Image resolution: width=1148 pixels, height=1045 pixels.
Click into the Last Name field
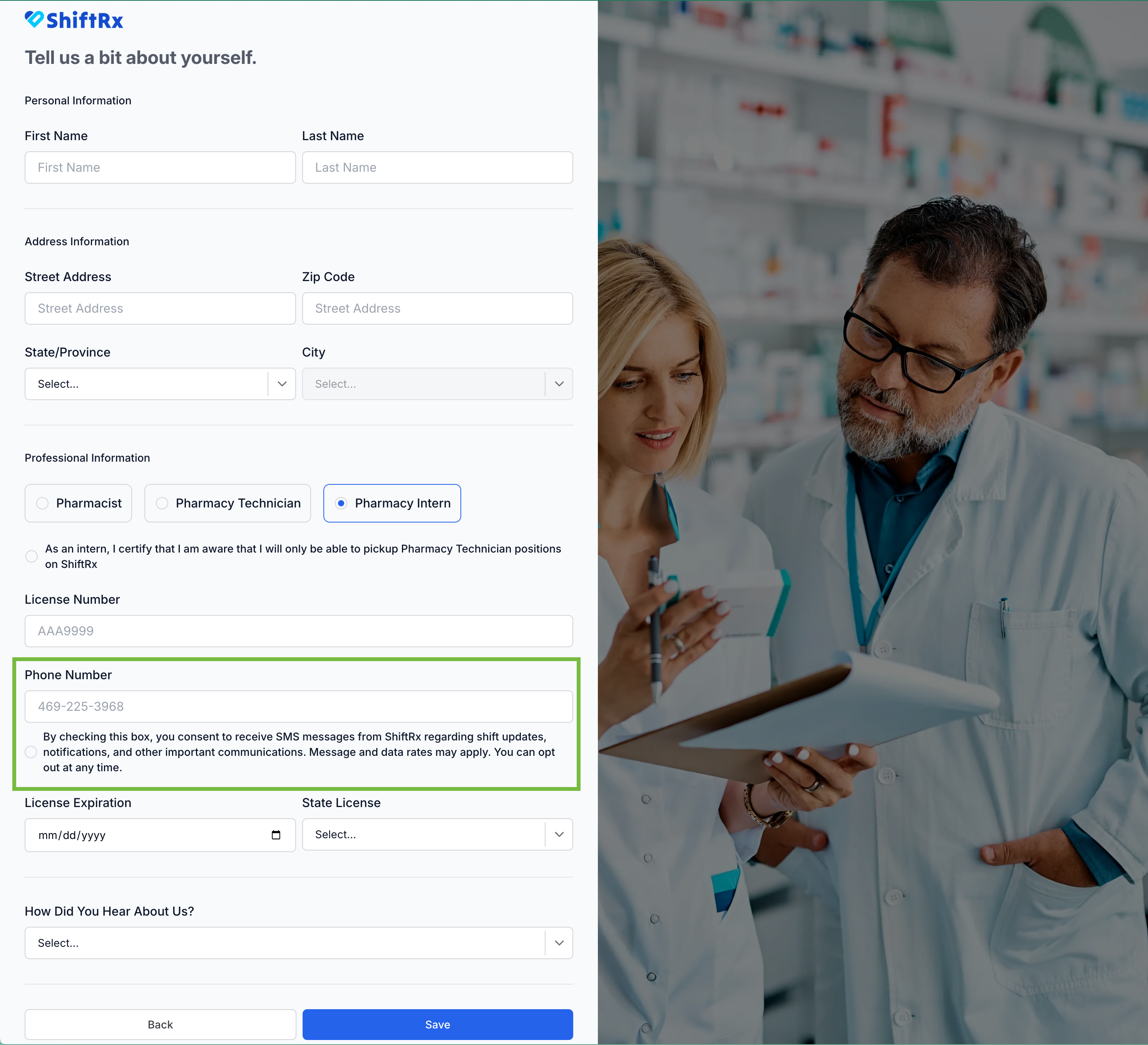[x=437, y=167]
